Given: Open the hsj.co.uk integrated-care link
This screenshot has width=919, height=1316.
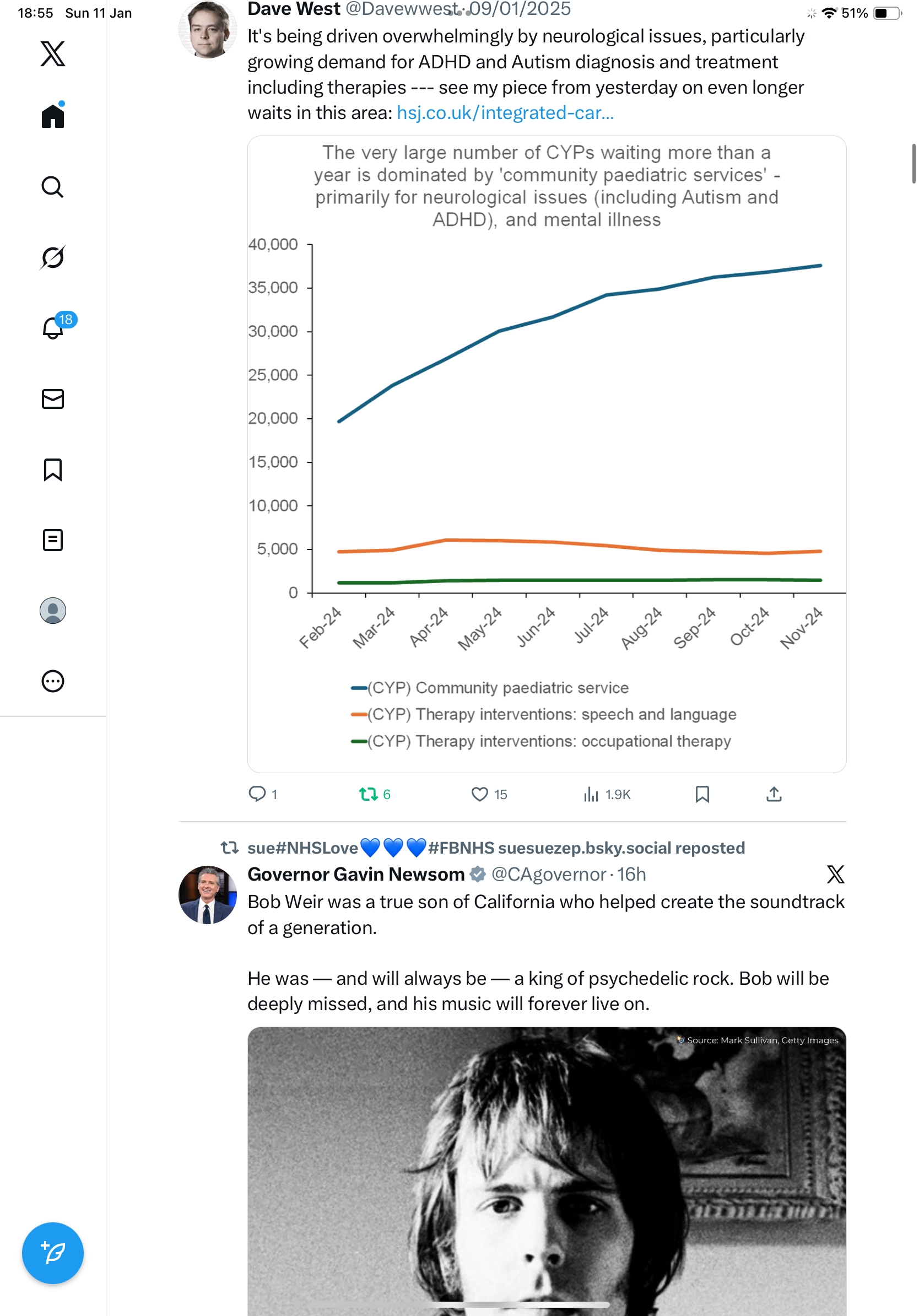Looking at the screenshot, I should click(x=505, y=113).
